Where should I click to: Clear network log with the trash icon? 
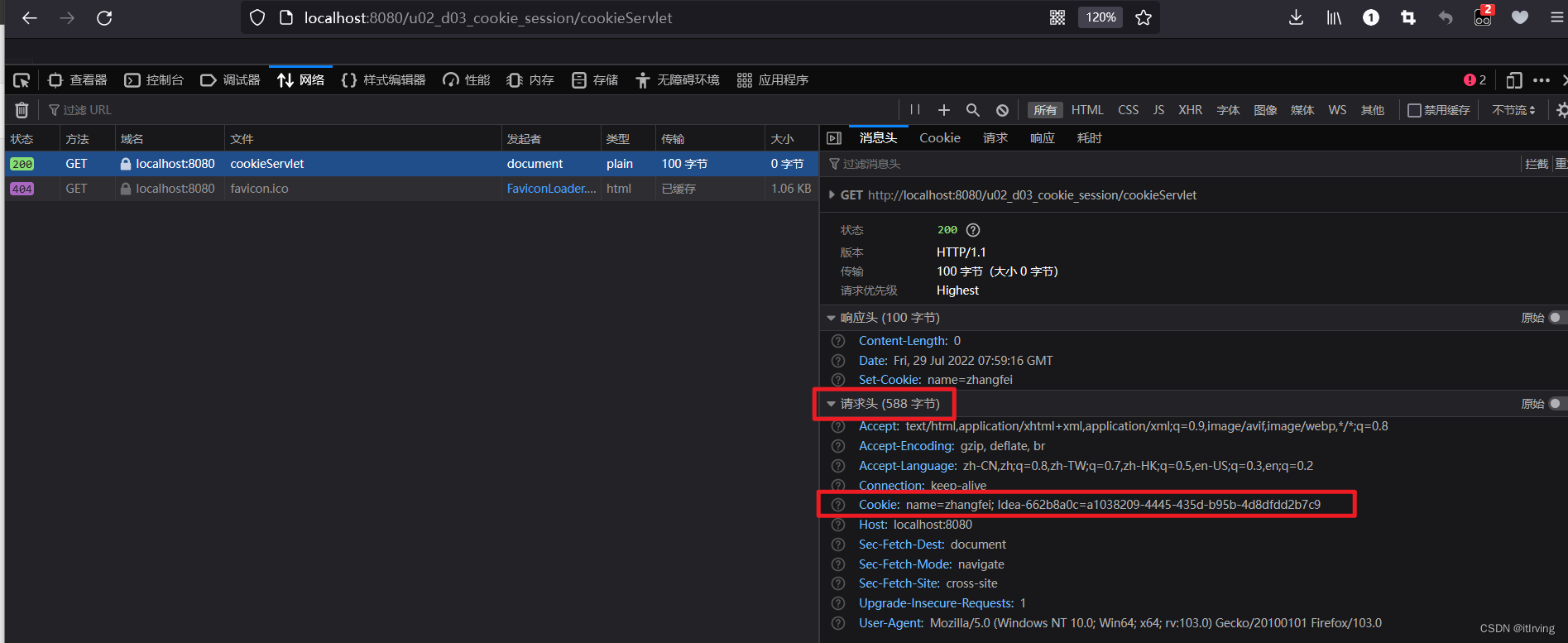click(x=22, y=110)
